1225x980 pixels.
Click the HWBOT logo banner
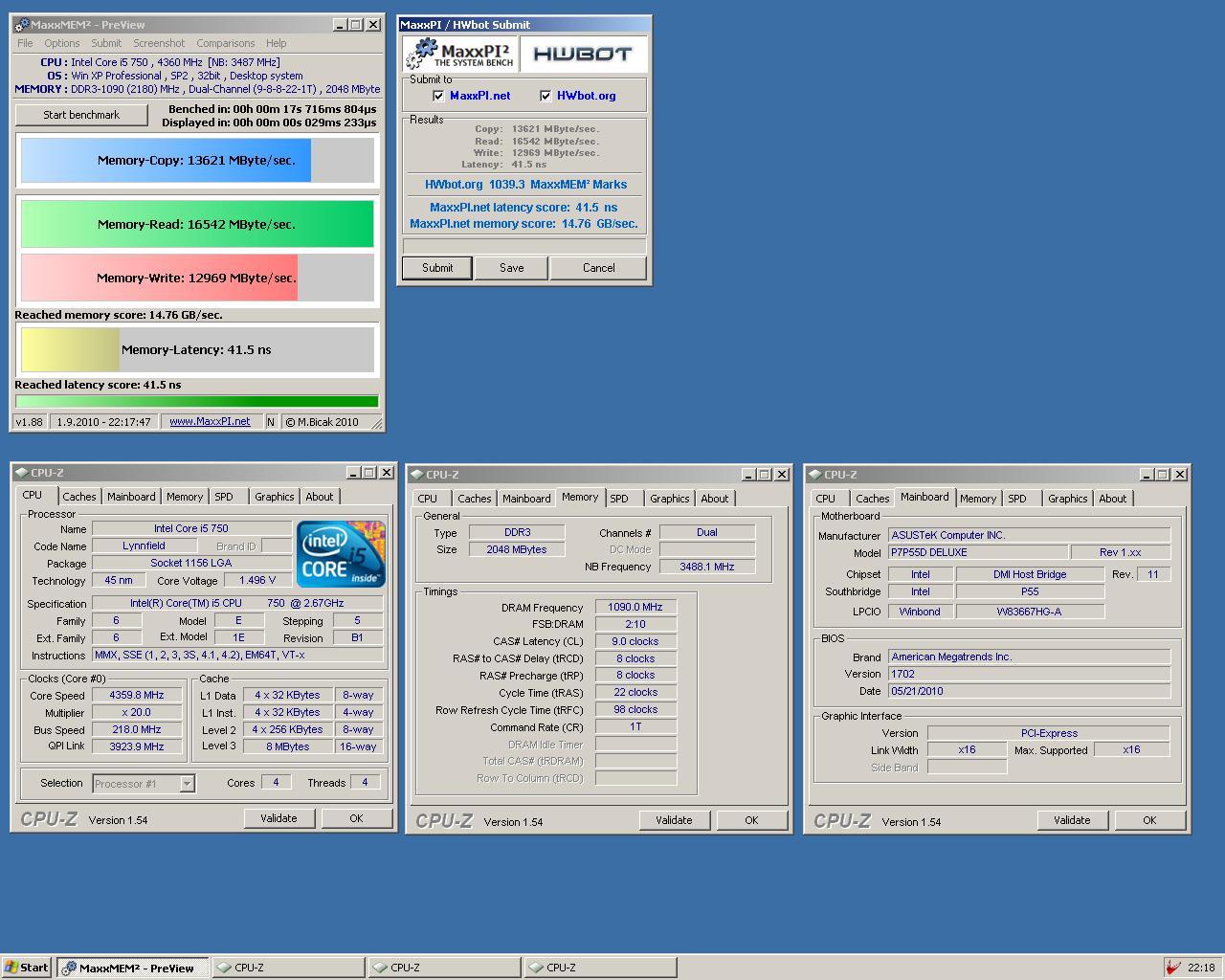[583, 55]
